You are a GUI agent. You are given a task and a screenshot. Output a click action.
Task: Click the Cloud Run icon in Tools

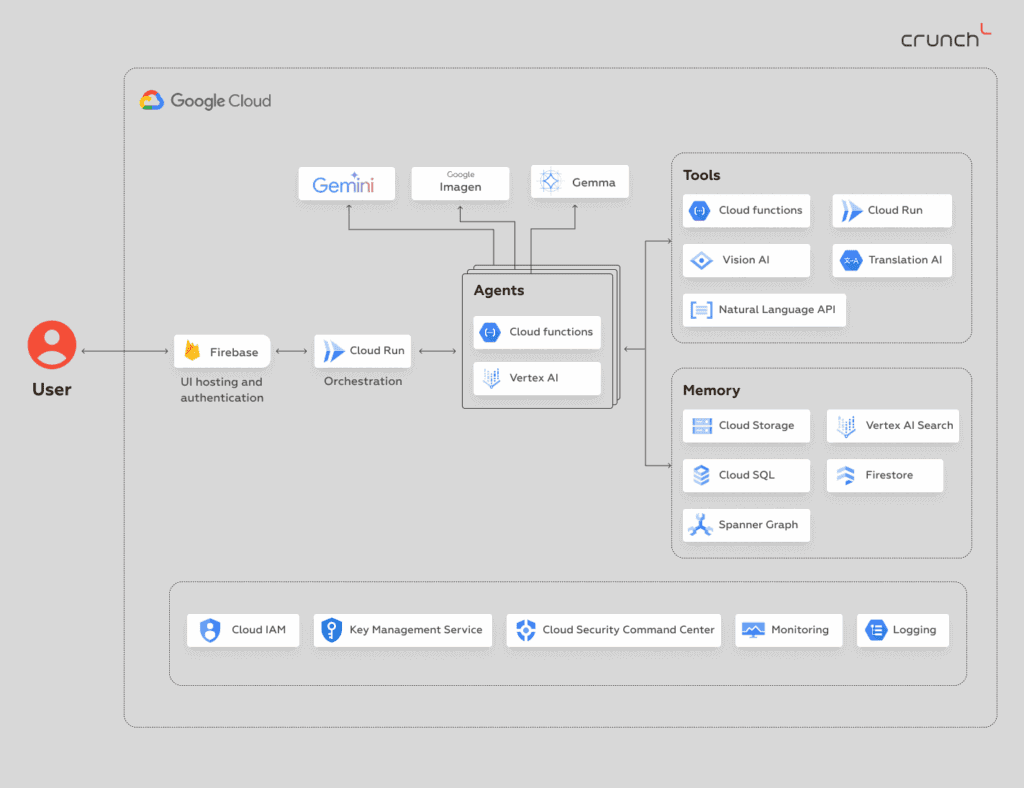[x=851, y=211]
